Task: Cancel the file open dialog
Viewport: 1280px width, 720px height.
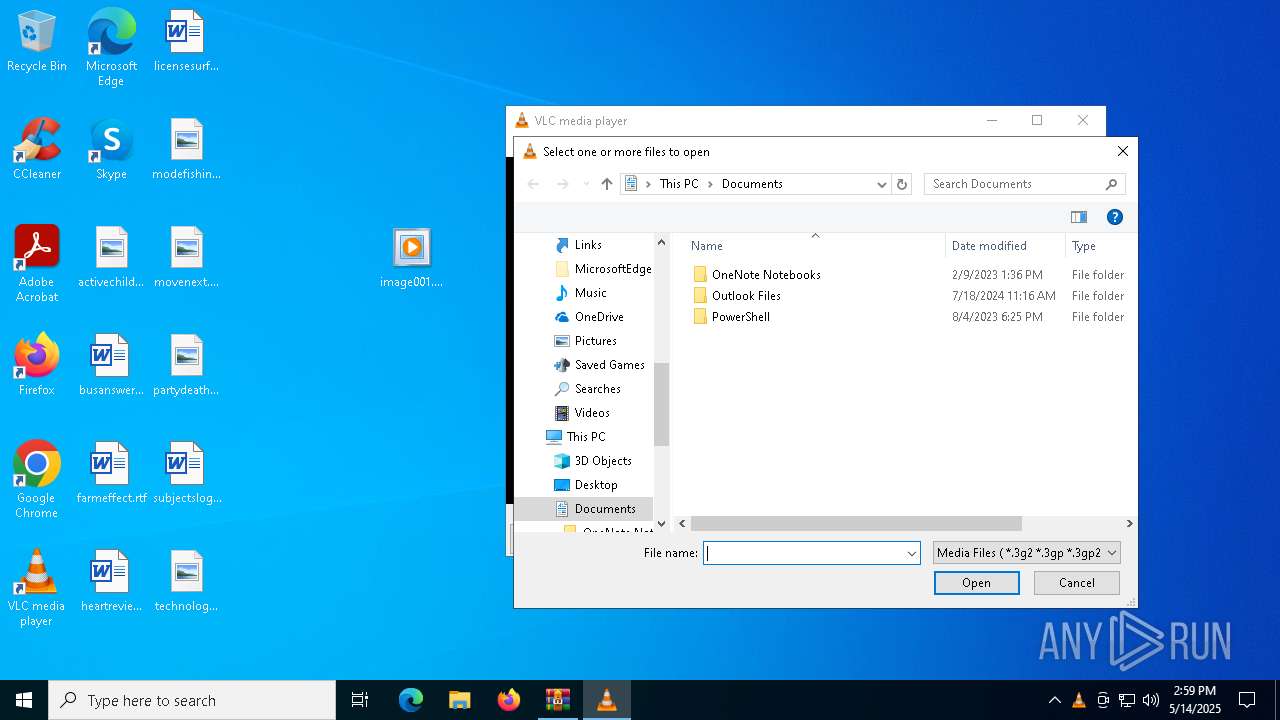Action: tap(1077, 583)
